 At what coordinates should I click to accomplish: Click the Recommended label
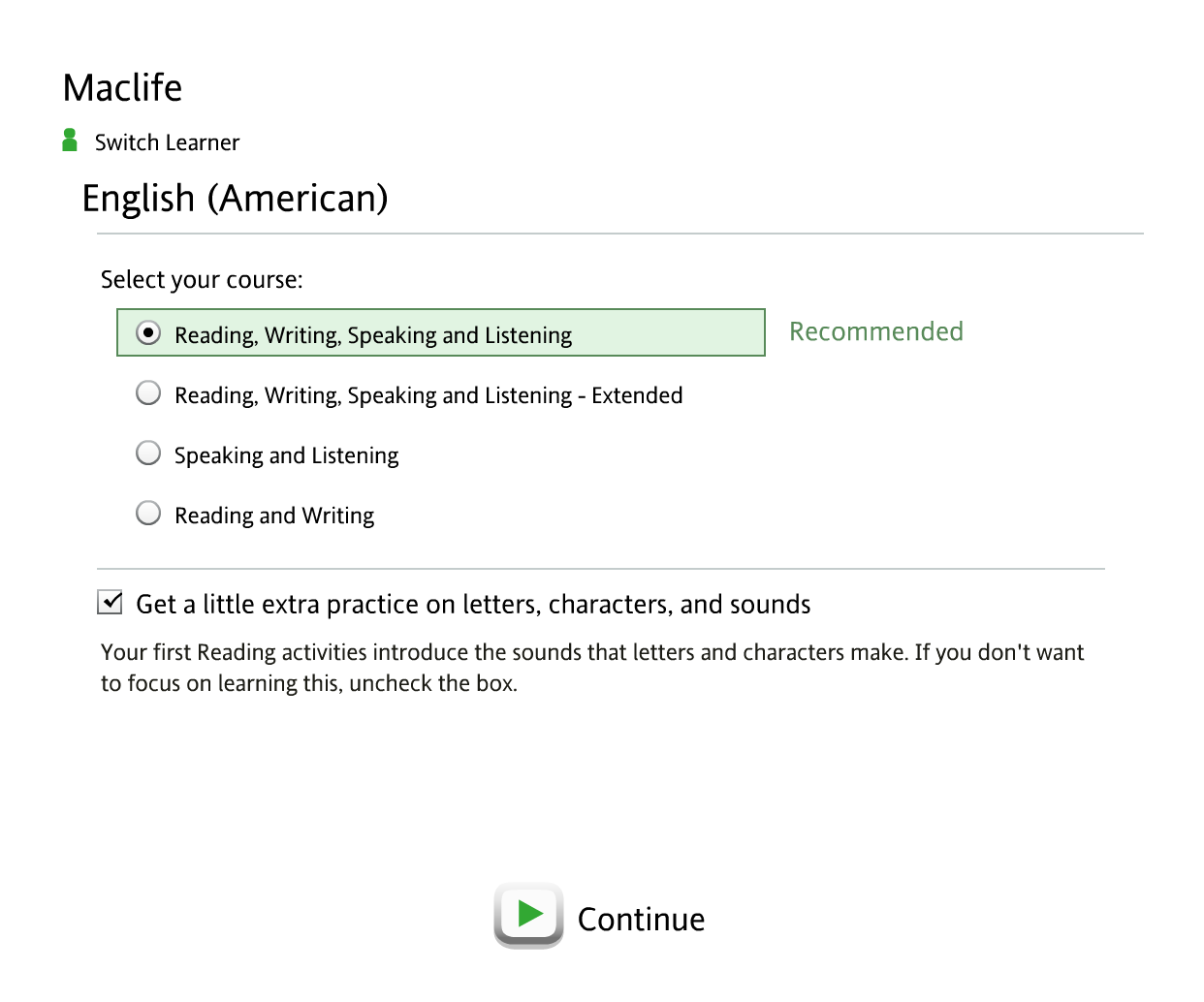click(x=876, y=331)
